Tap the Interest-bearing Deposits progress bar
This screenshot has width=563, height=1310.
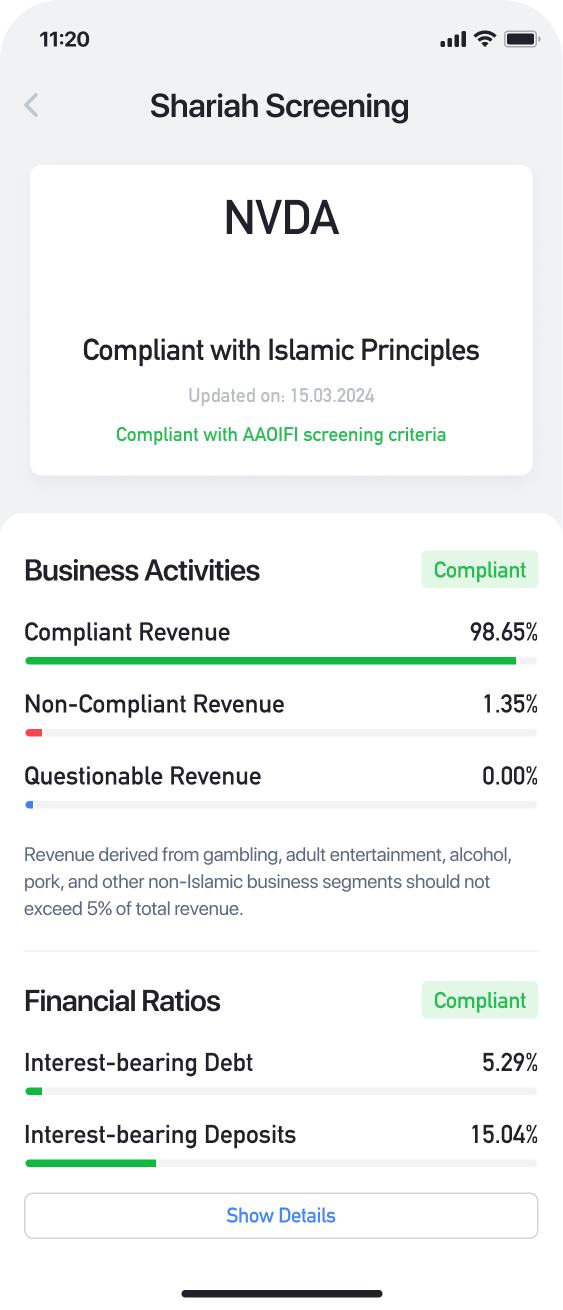click(281, 1163)
